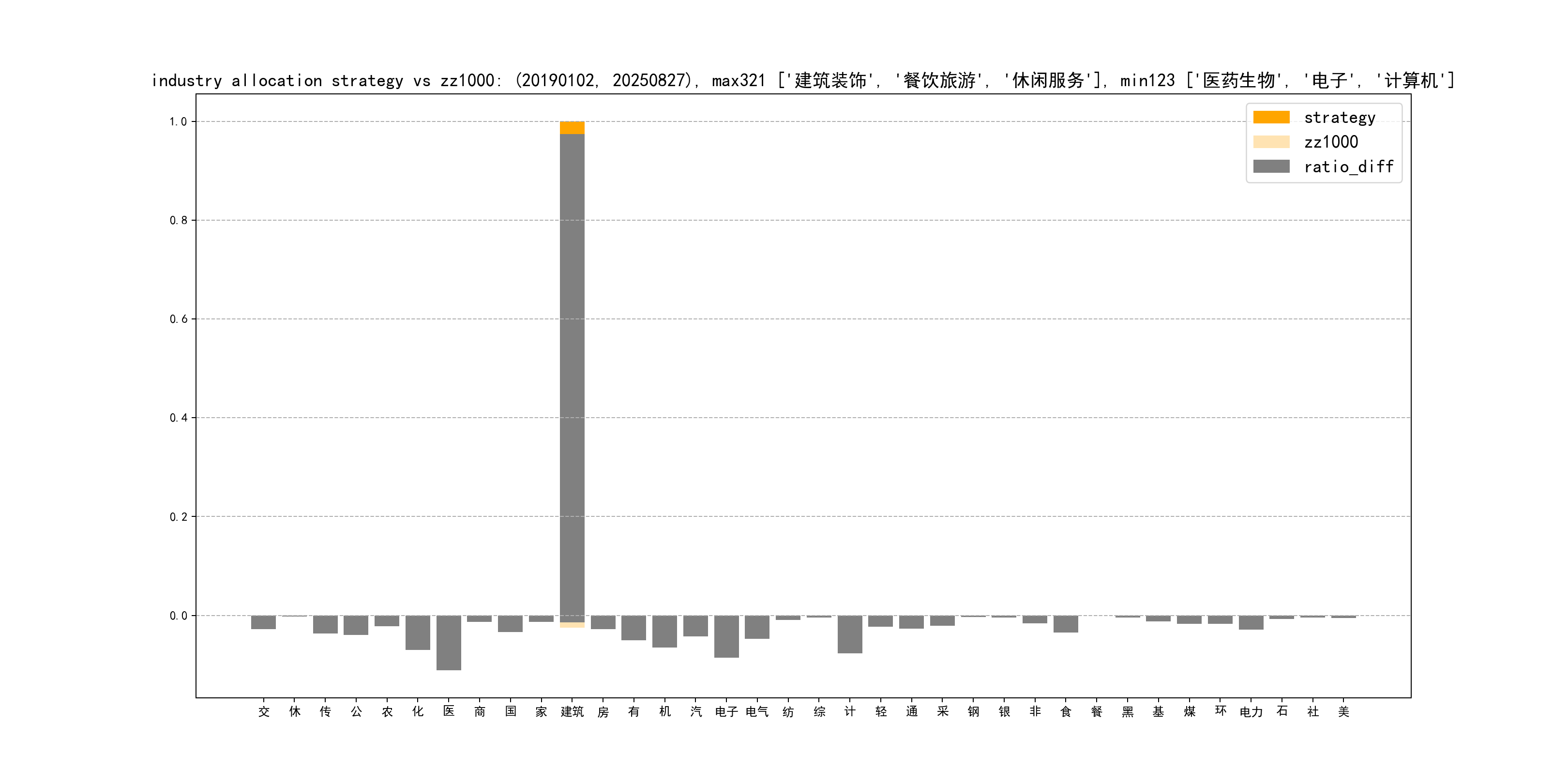Click the 1.0 y-axis tick label
The image size is (1568, 784).
click(178, 122)
